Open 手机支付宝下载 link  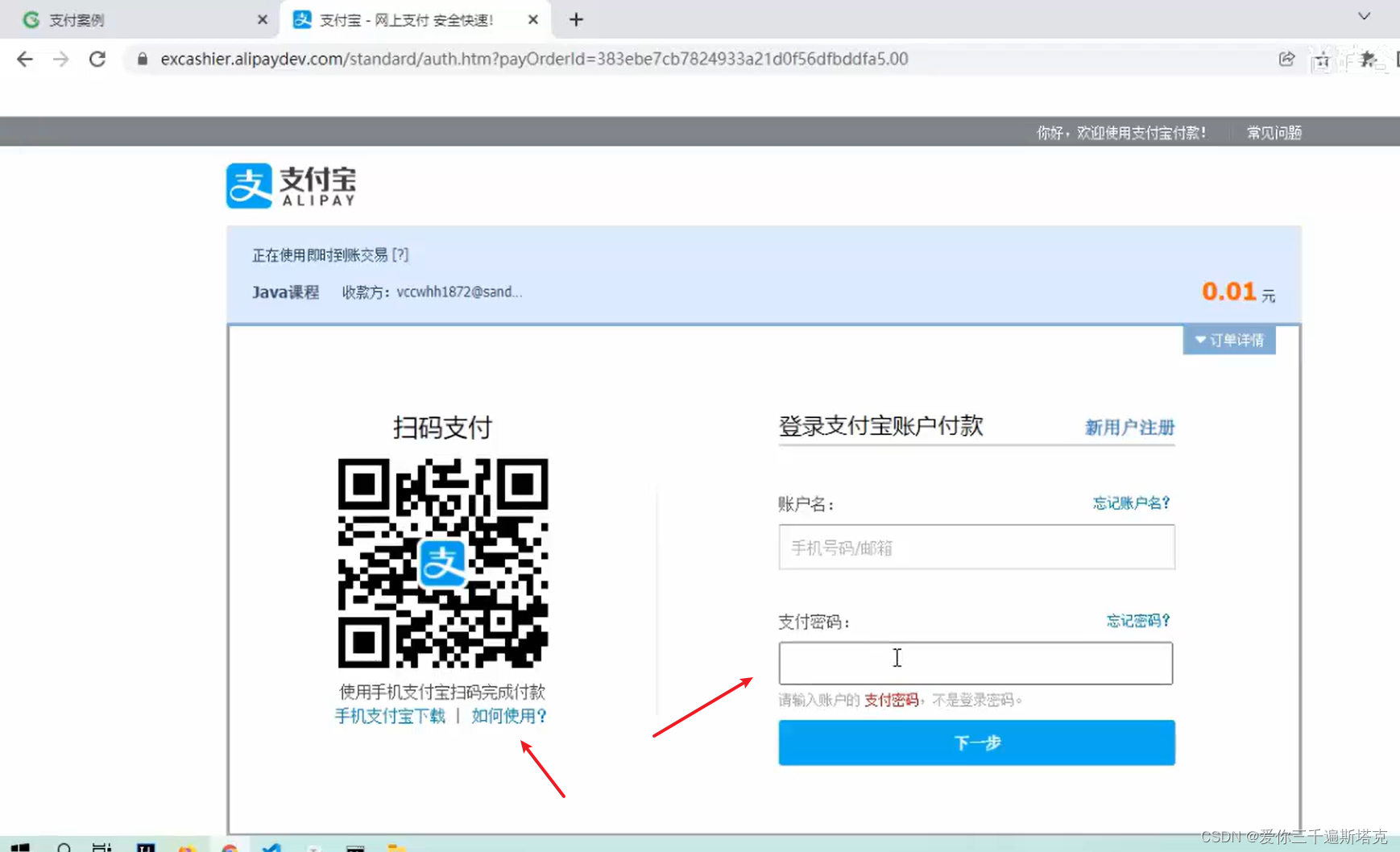click(390, 716)
